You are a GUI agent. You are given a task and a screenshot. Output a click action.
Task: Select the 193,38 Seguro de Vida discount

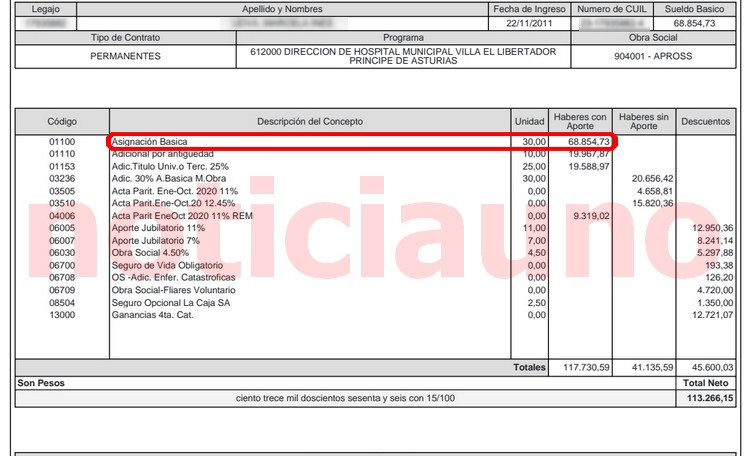719,265
